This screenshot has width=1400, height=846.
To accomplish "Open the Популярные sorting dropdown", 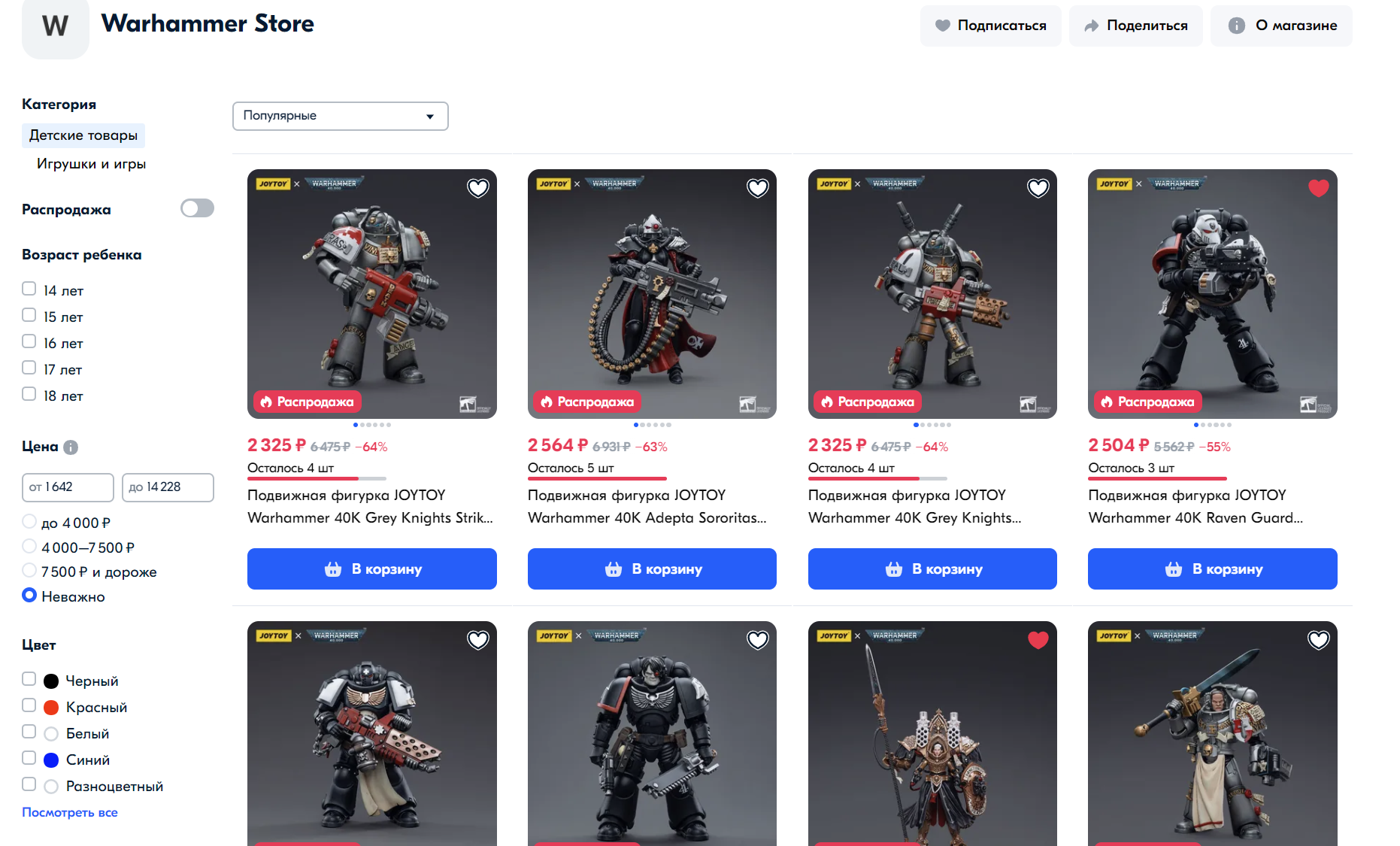I will [x=341, y=116].
